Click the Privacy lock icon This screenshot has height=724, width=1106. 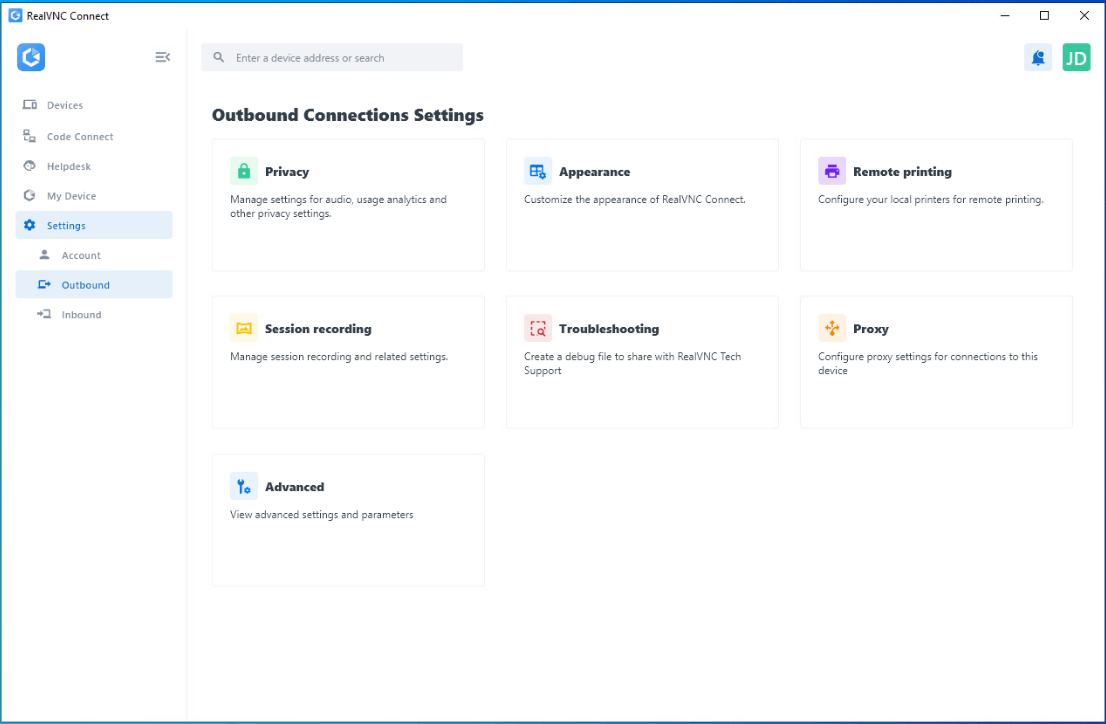243,171
